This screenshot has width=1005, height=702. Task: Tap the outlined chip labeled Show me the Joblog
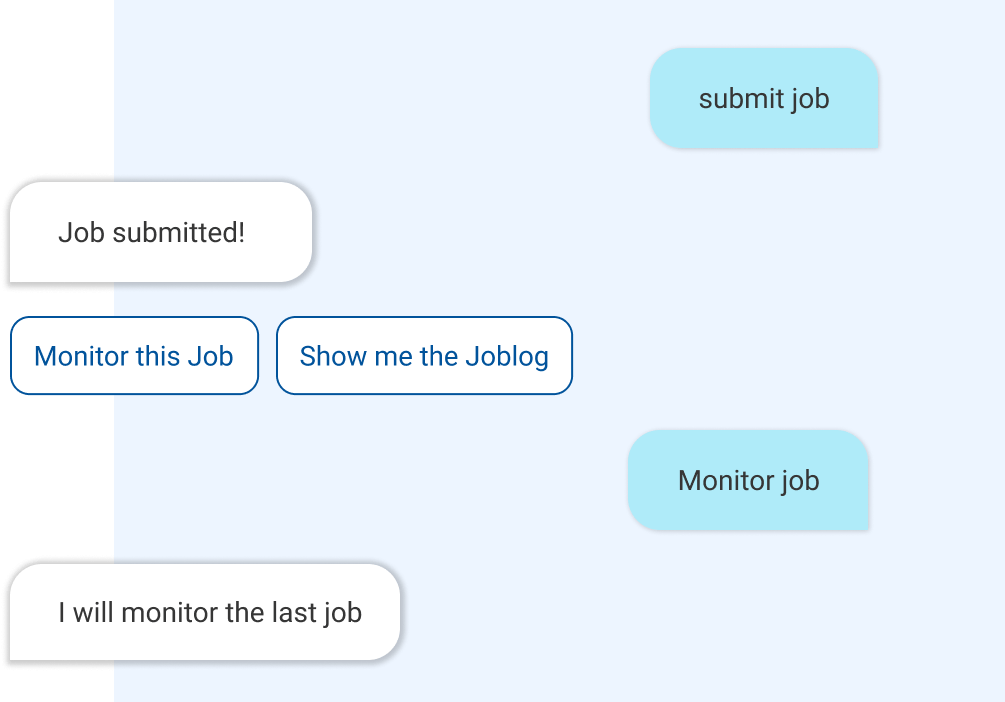point(424,356)
